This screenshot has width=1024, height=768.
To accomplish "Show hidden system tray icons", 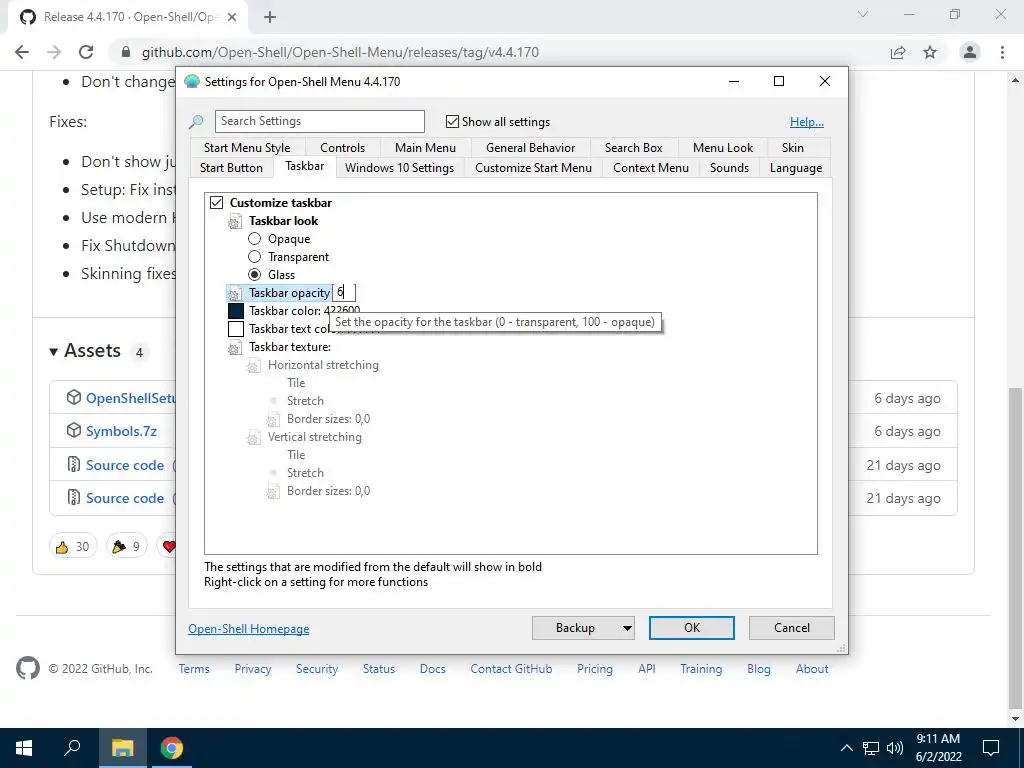I will click(x=846, y=748).
